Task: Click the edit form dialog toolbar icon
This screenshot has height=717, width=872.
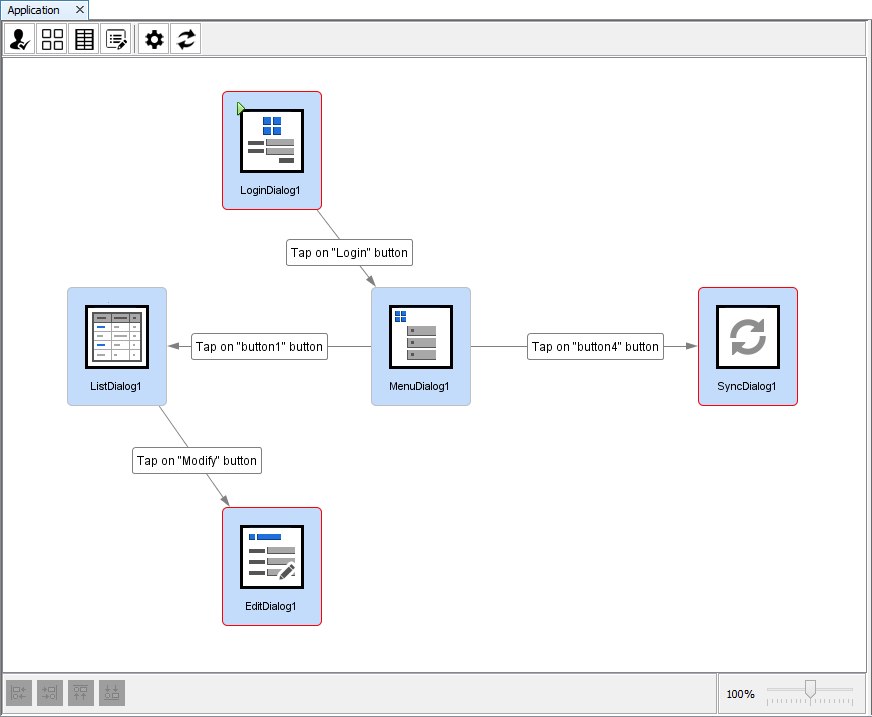Action: pos(117,39)
